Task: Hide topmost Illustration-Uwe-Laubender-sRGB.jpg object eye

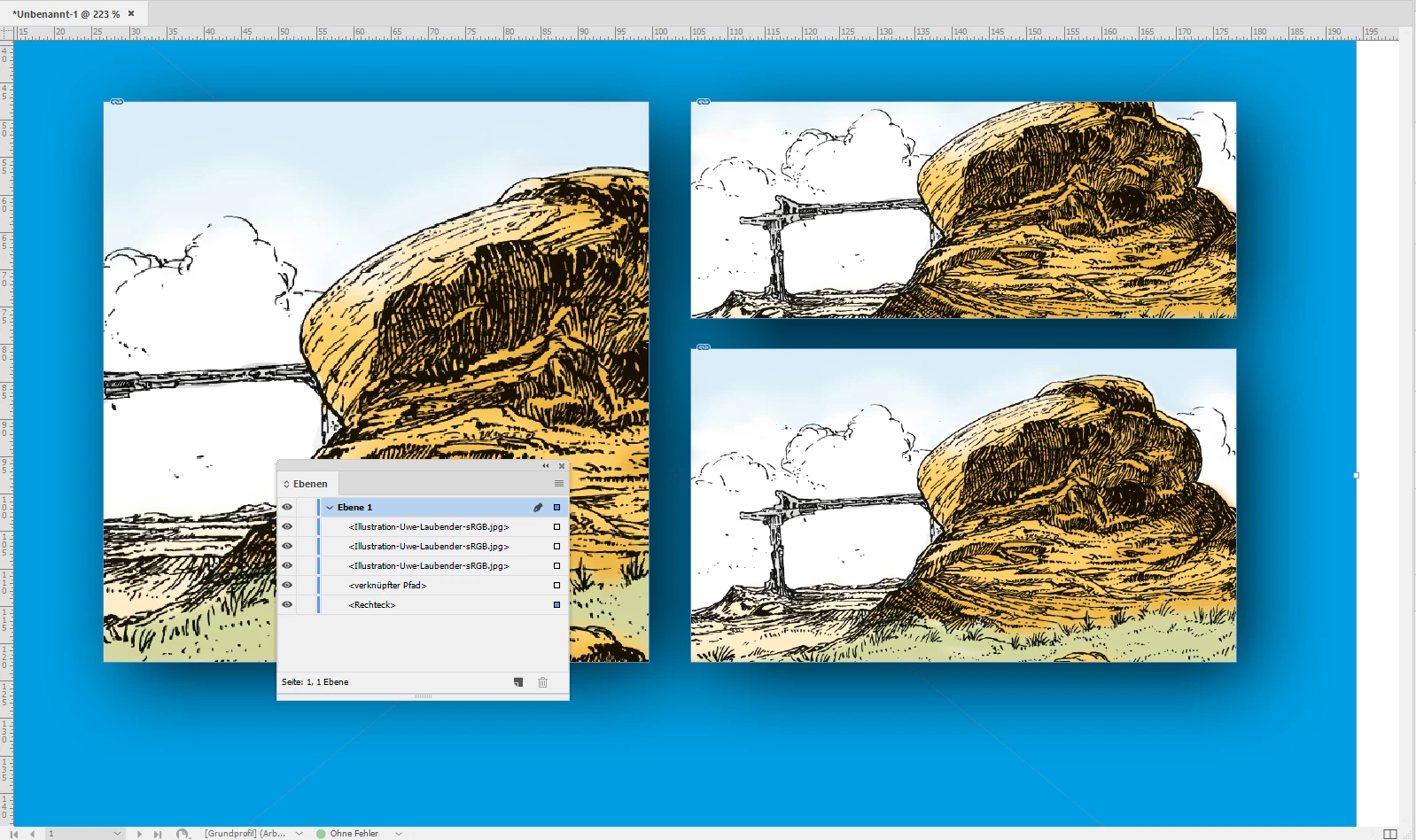Action: (287, 527)
